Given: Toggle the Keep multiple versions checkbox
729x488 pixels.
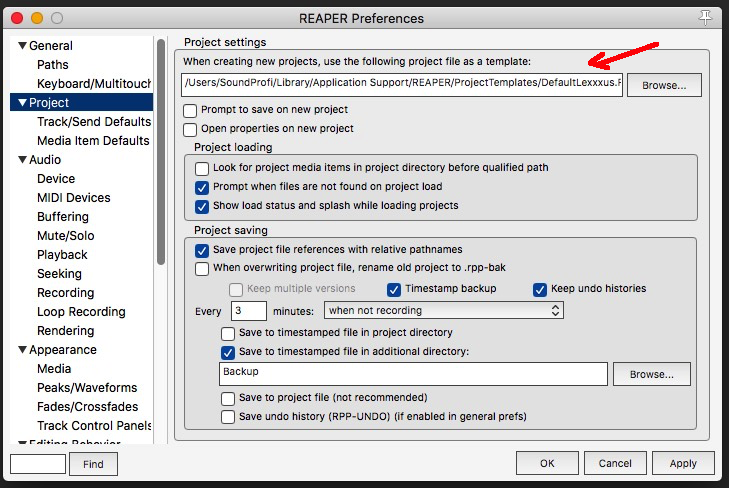Looking at the screenshot, I should (236, 290).
